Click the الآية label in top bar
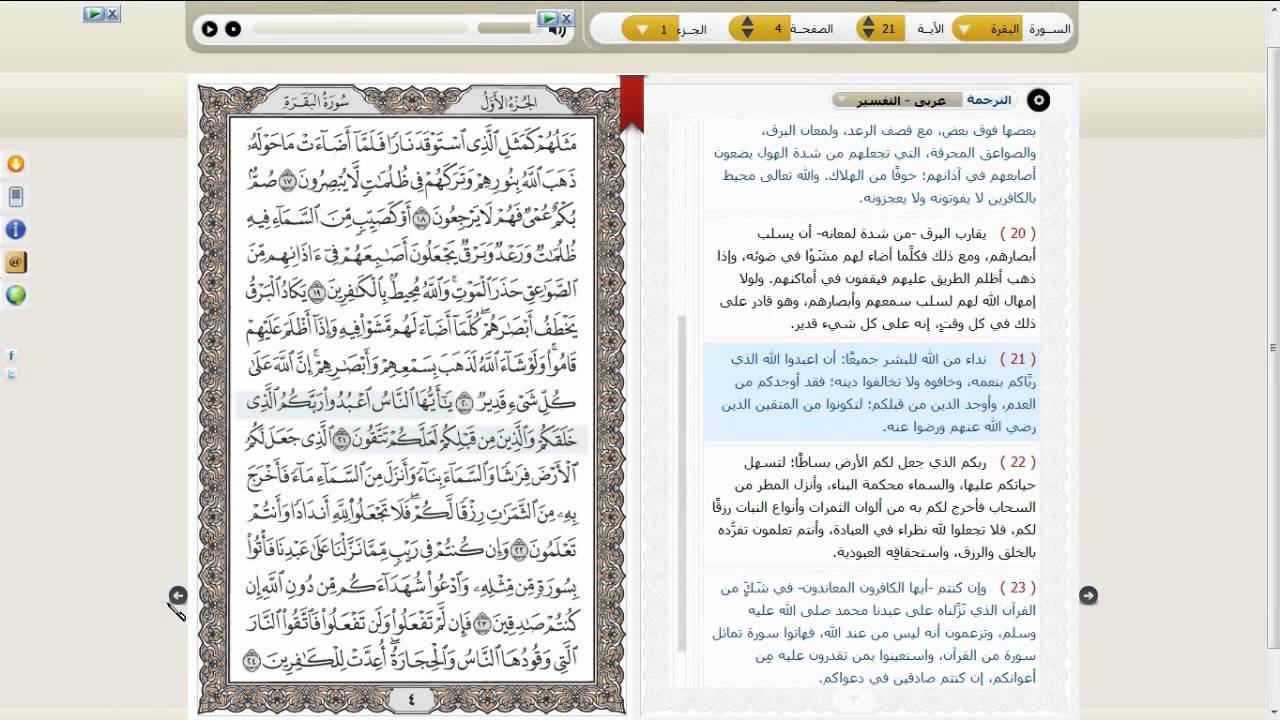The height and width of the screenshot is (720, 1280). tap(931, 29)
